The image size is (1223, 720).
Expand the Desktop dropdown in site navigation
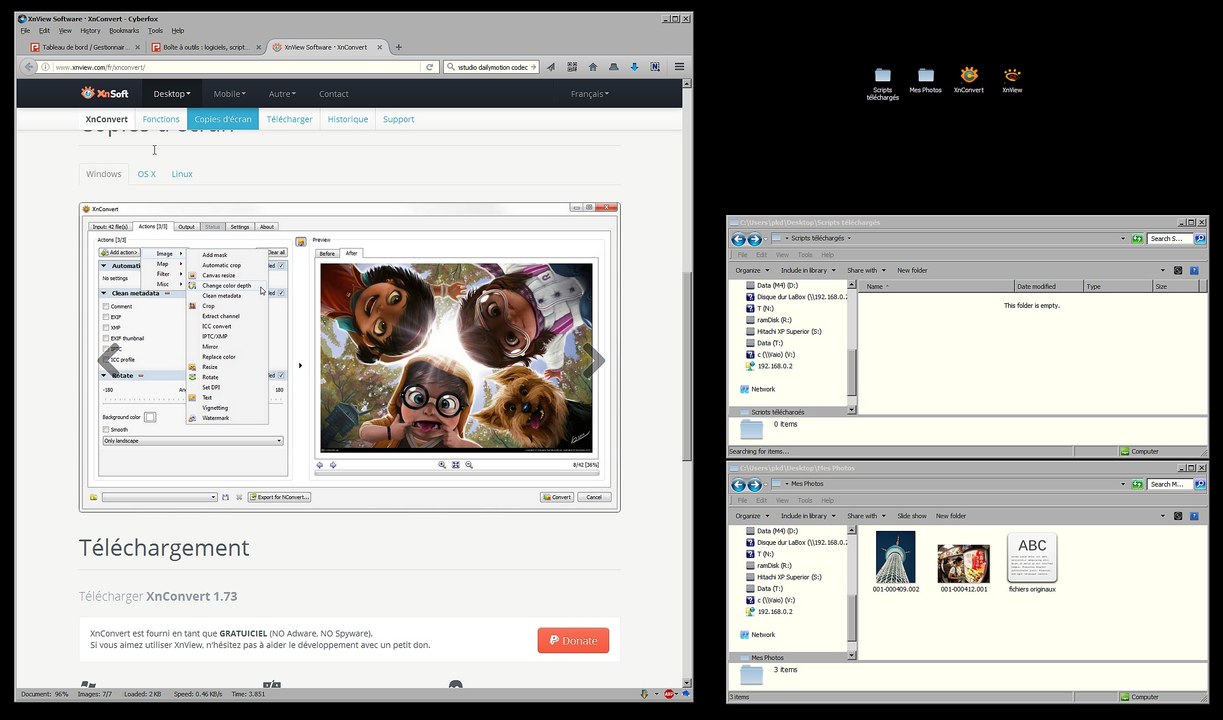pos(171,94)
